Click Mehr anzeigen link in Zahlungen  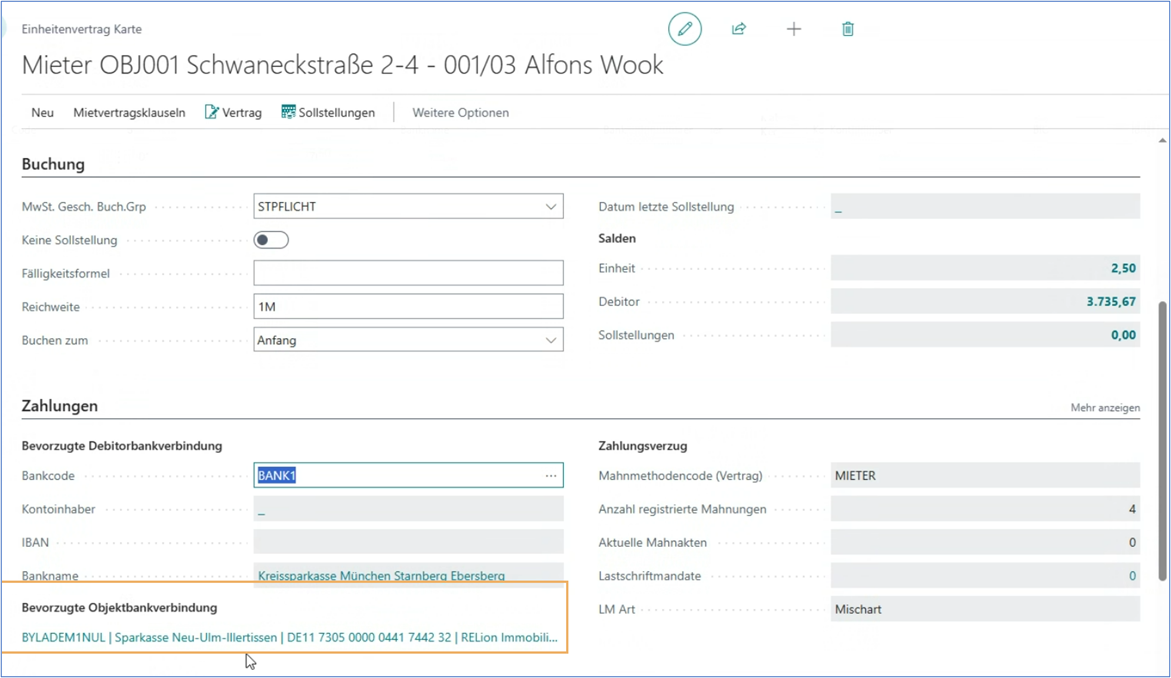click(x=1104, y=408)
